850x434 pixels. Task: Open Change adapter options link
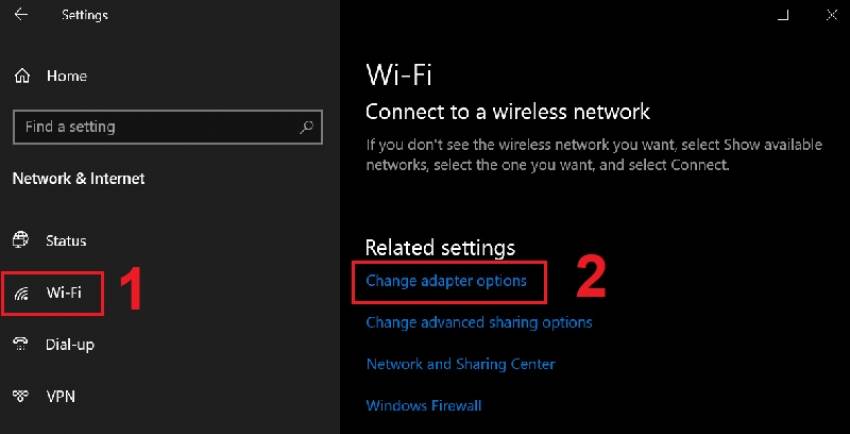446,281
